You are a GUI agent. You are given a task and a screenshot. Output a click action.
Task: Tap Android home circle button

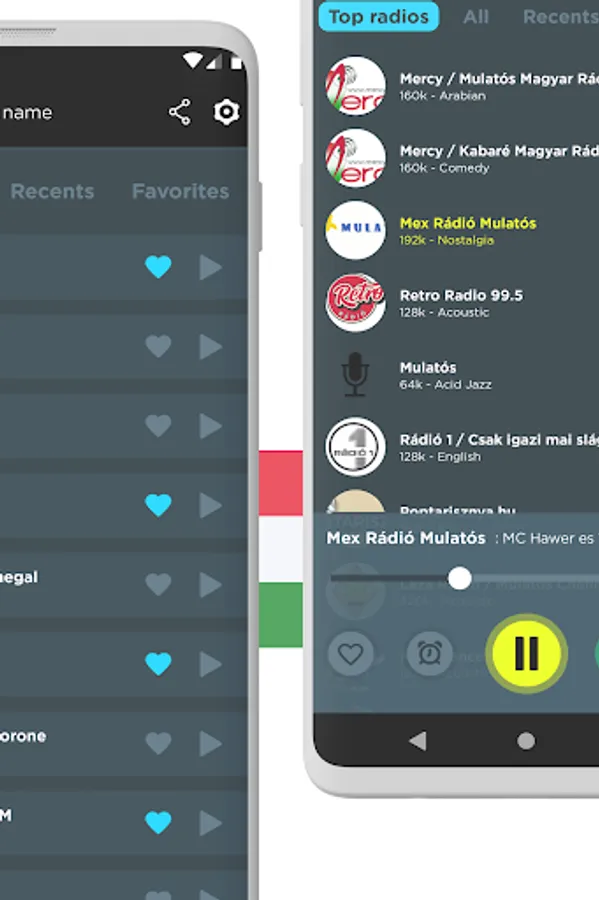point(526,740)
